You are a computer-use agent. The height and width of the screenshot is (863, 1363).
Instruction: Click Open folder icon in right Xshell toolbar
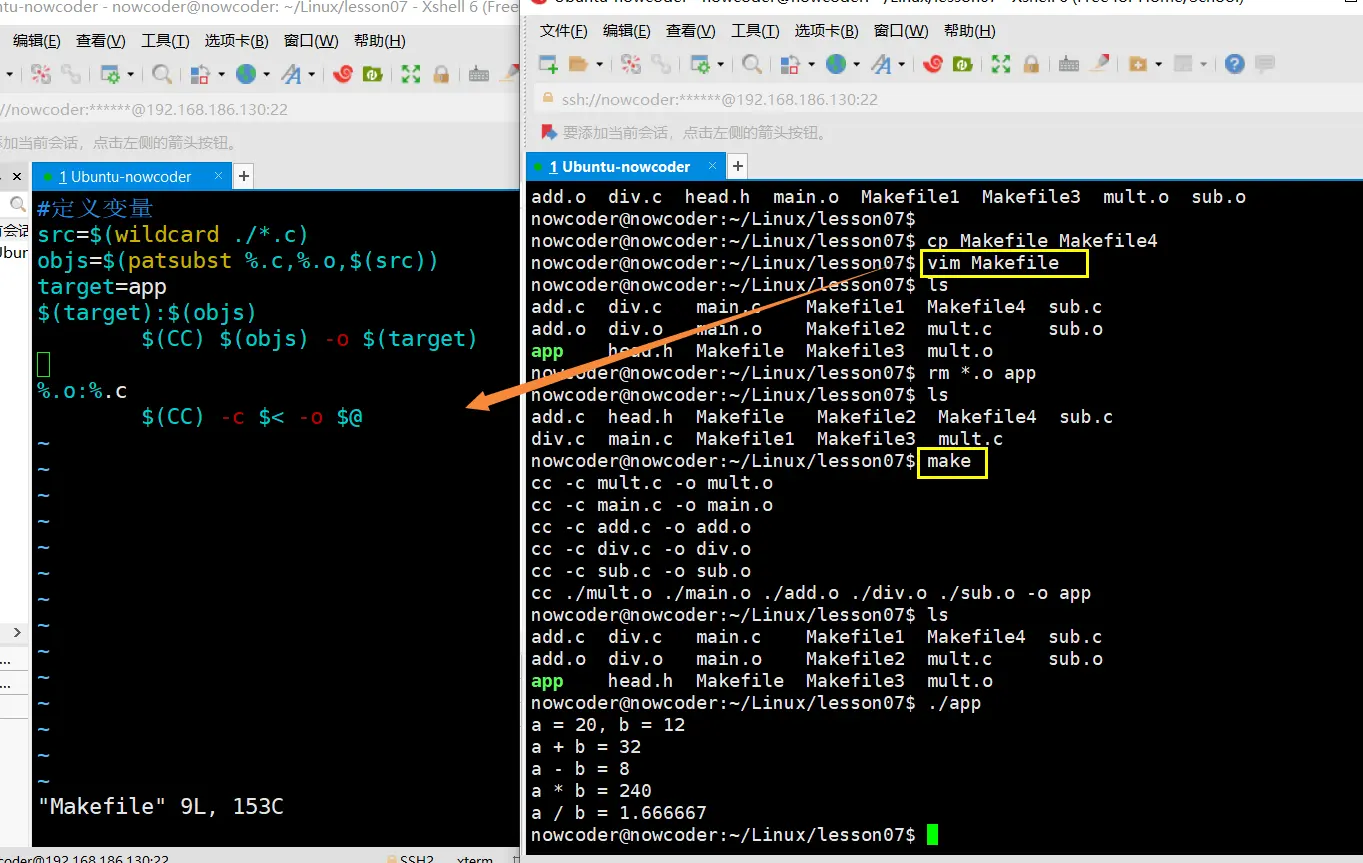point(578,64)
